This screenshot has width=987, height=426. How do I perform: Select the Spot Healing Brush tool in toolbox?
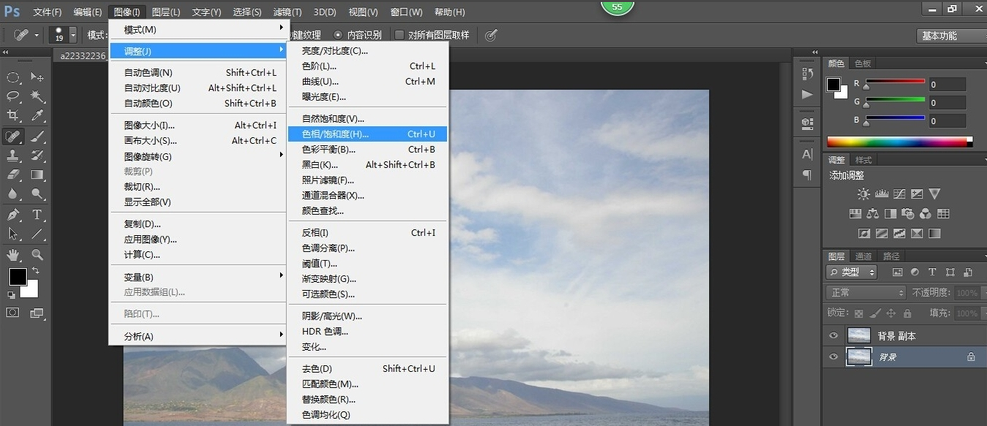tap(13, 136)
